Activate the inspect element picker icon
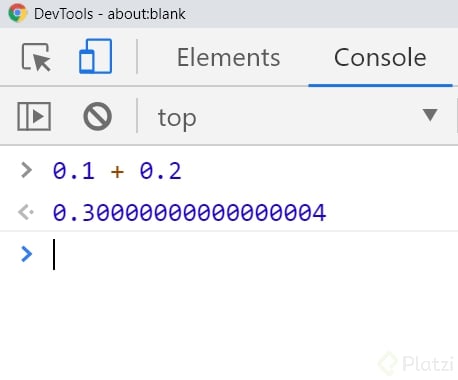The image size is (458, 380). point(36,57)
